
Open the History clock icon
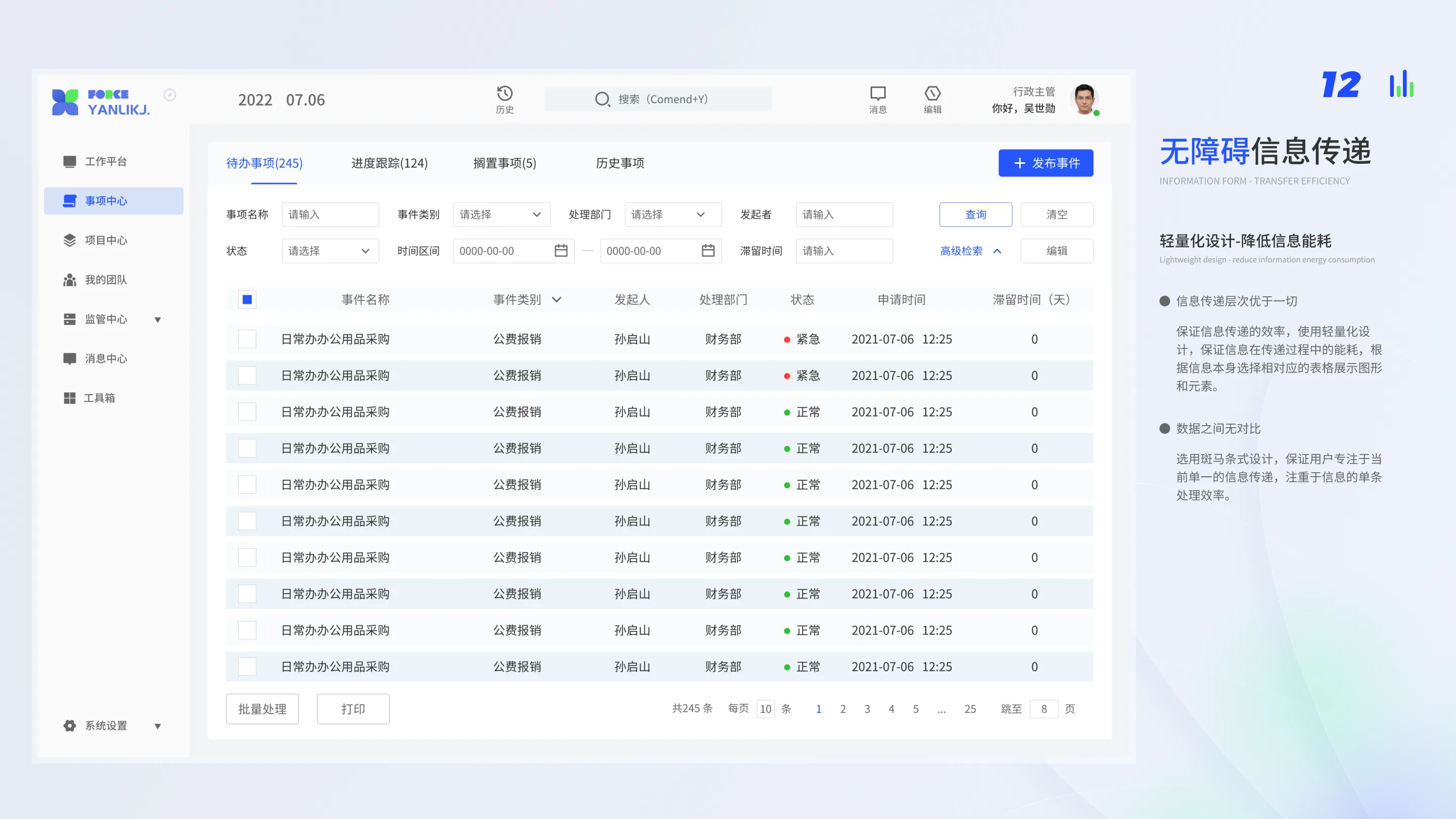(504, 94)
